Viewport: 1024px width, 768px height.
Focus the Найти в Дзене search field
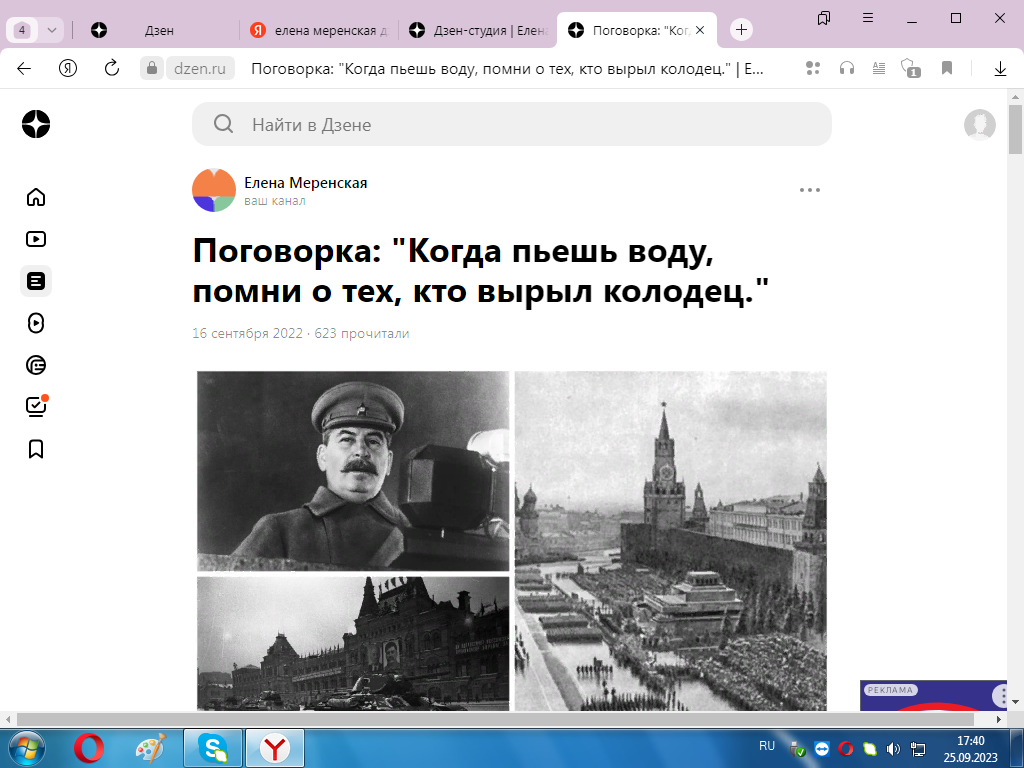click(x=511, y=124)
